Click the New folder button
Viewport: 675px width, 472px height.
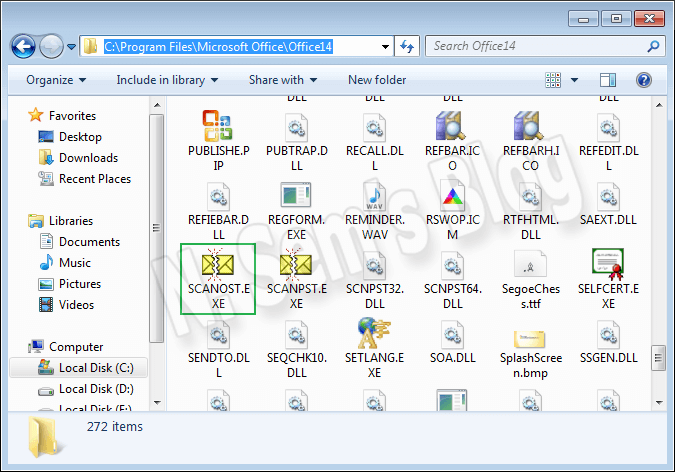(377, 80)
